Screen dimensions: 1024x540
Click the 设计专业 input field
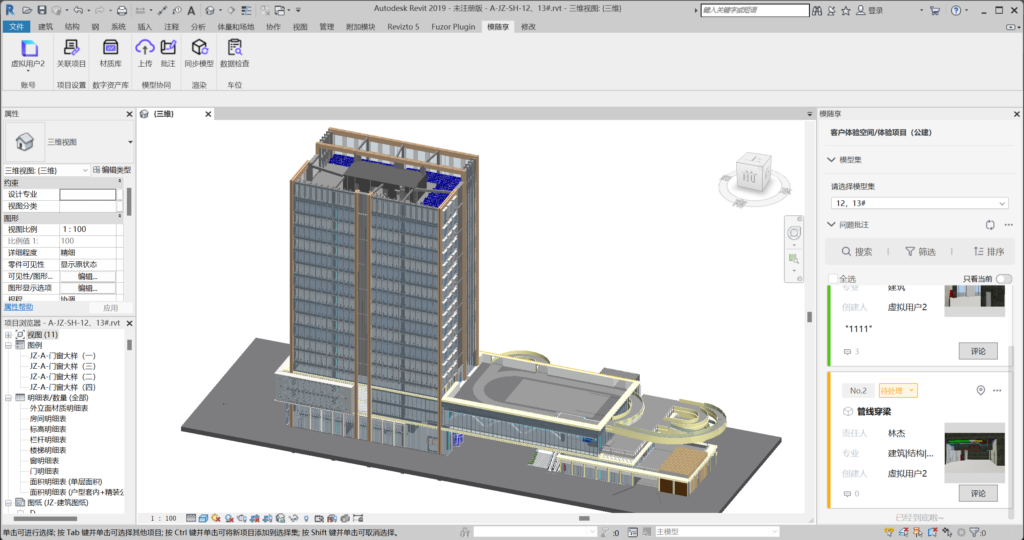pos(87,194)
